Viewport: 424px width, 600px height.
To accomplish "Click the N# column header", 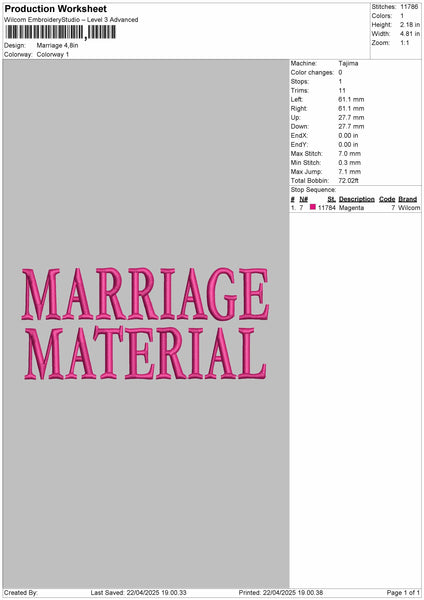I will click(303, 199).
